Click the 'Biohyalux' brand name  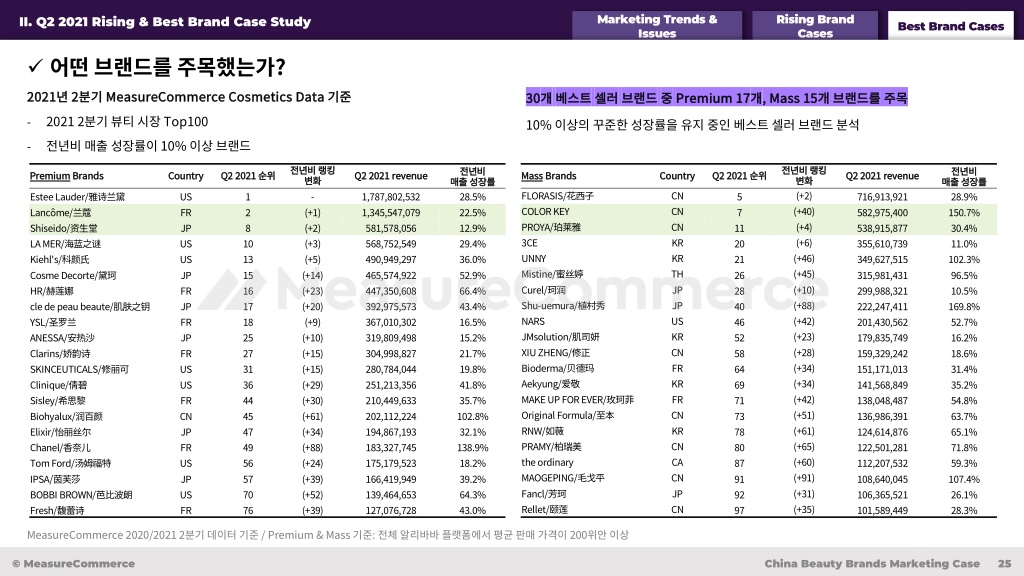66,416
